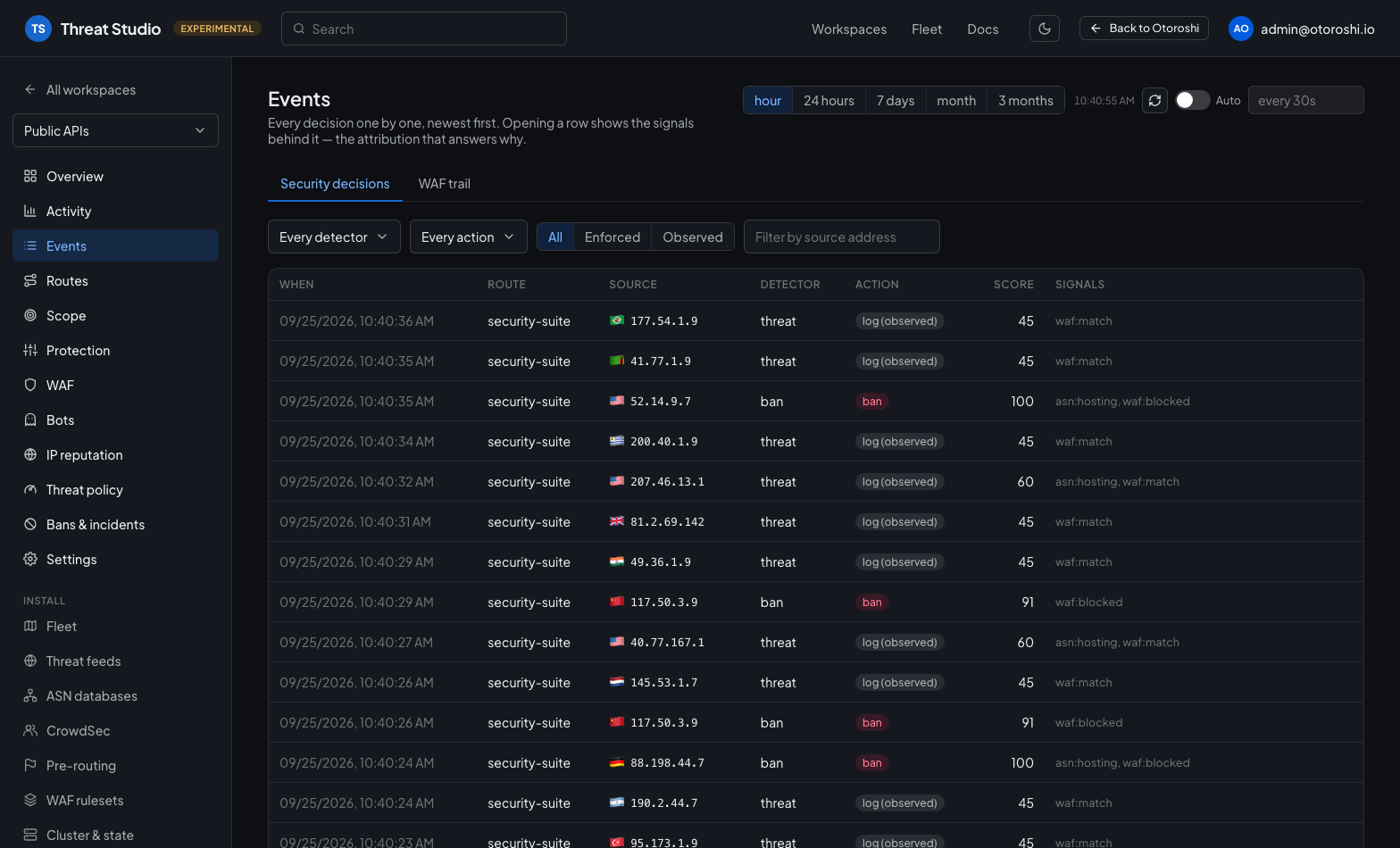Image resolution: width=1400 pixels, height=848 pixels.
Task: Enable the Auto refresh switch
Action: 1192,100
